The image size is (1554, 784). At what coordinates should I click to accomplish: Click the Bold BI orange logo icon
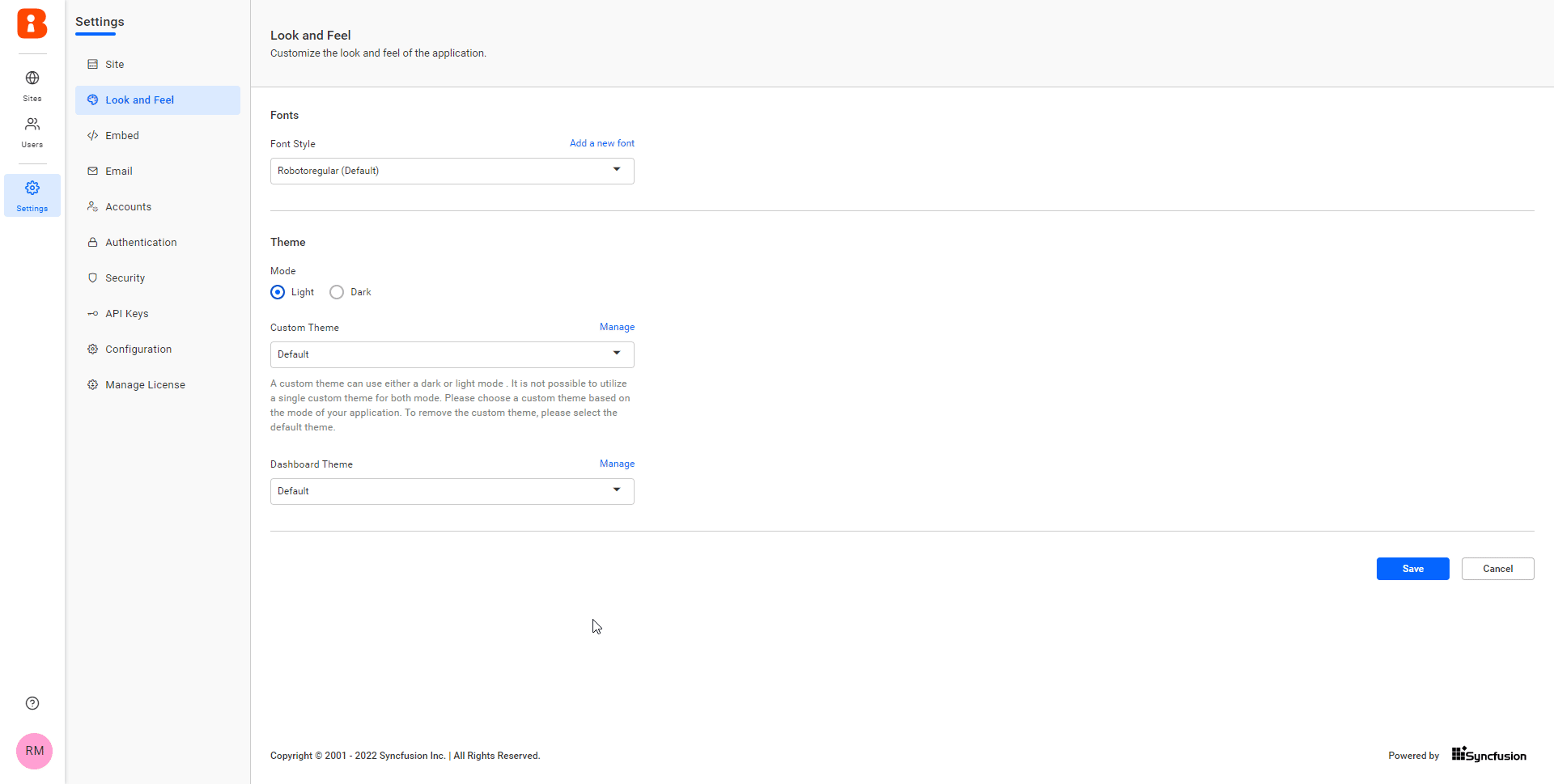pyautogui.click(x=32, y=23)
